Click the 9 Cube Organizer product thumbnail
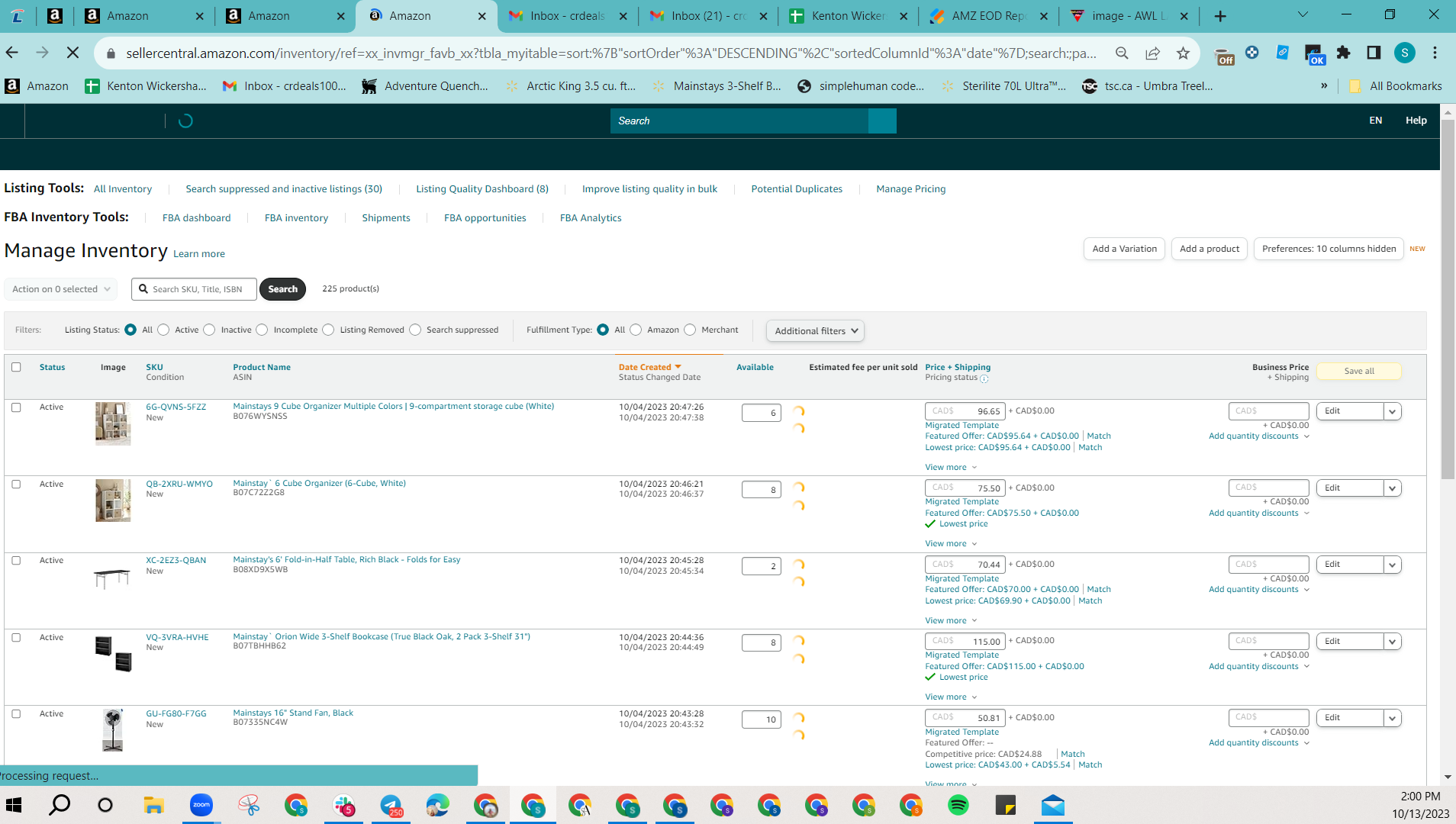This screenshot has width=1456, height=824. pyautogui.click(x=112, y=423)
